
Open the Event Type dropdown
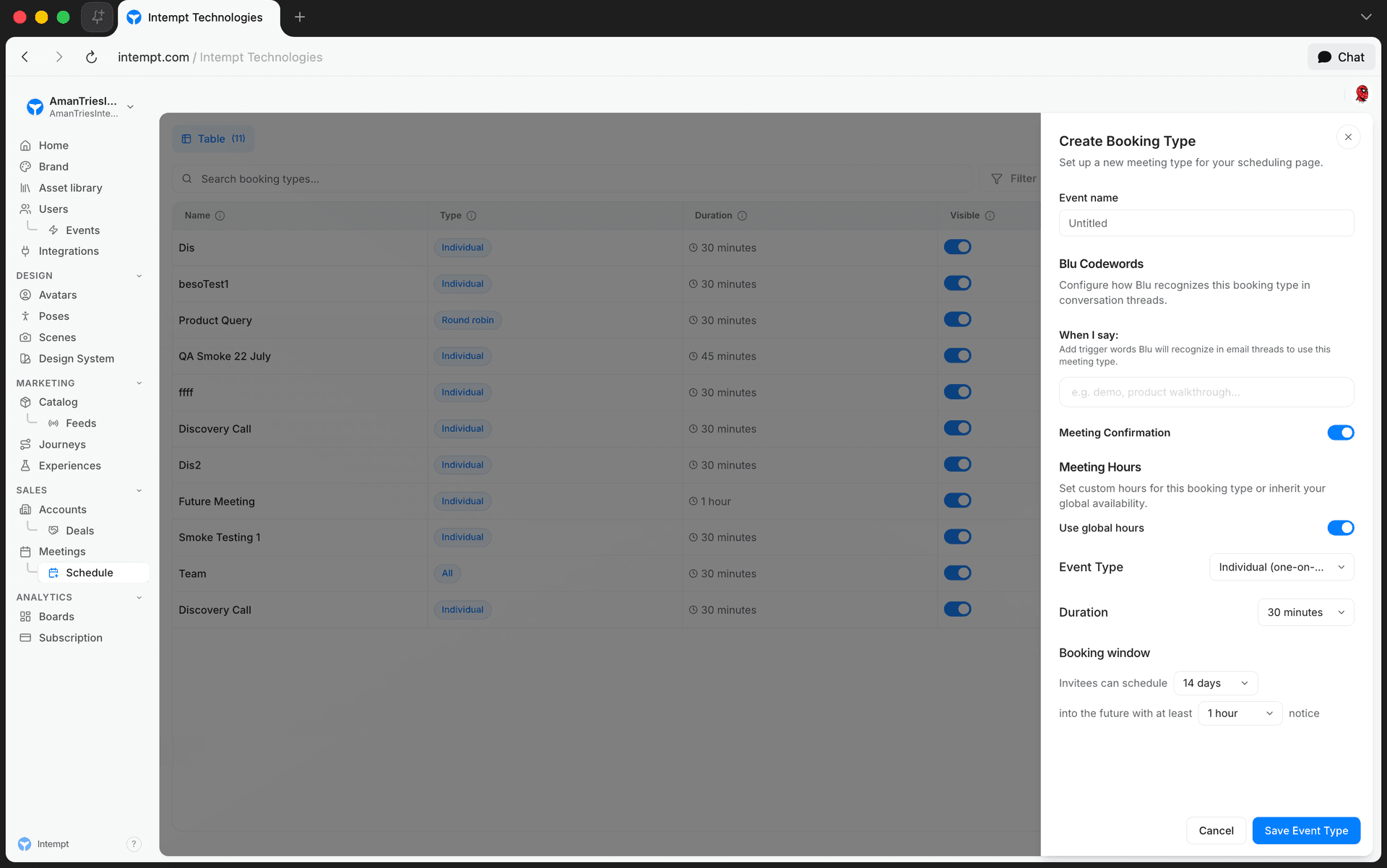tap(1281, 567)
